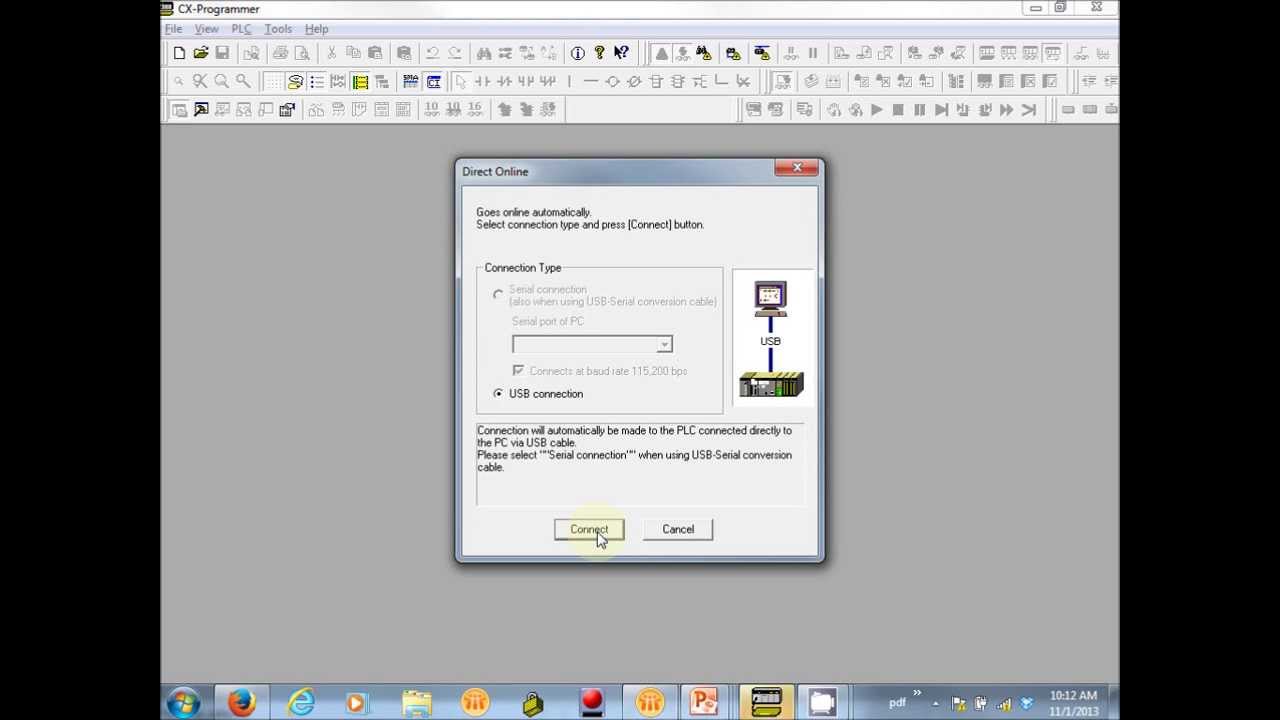Click the Windows Start orb
Screen dimensions: 1280x720
click(184, 703)
